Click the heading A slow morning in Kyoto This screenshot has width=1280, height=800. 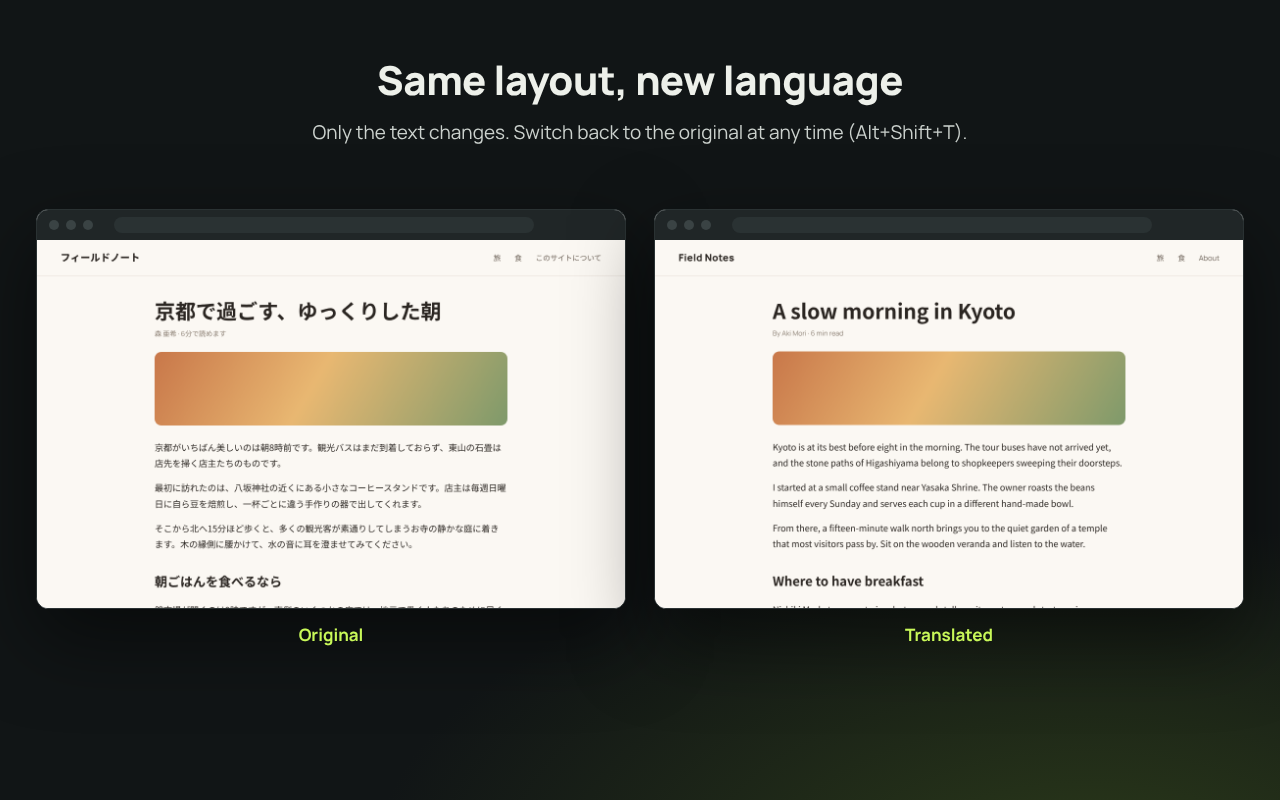pyautogui.click(x=894, y=311)
